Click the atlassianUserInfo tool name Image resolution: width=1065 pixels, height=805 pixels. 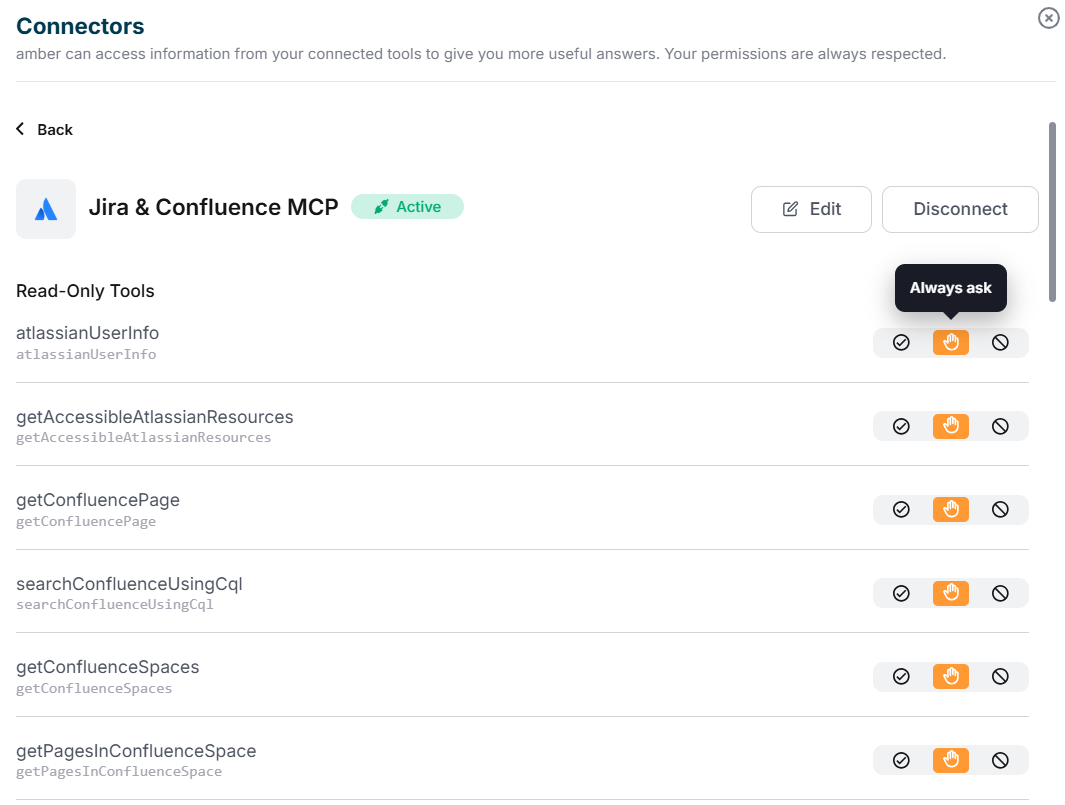[x=87, y=333]
